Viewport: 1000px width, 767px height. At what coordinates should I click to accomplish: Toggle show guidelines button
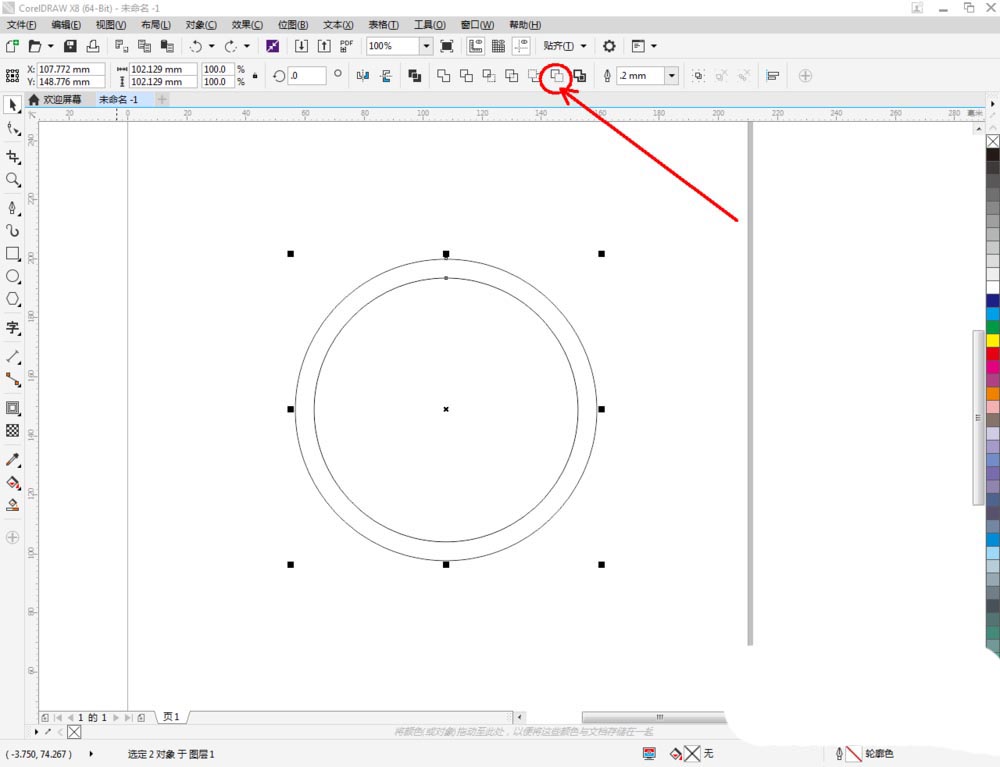point(521,46)
